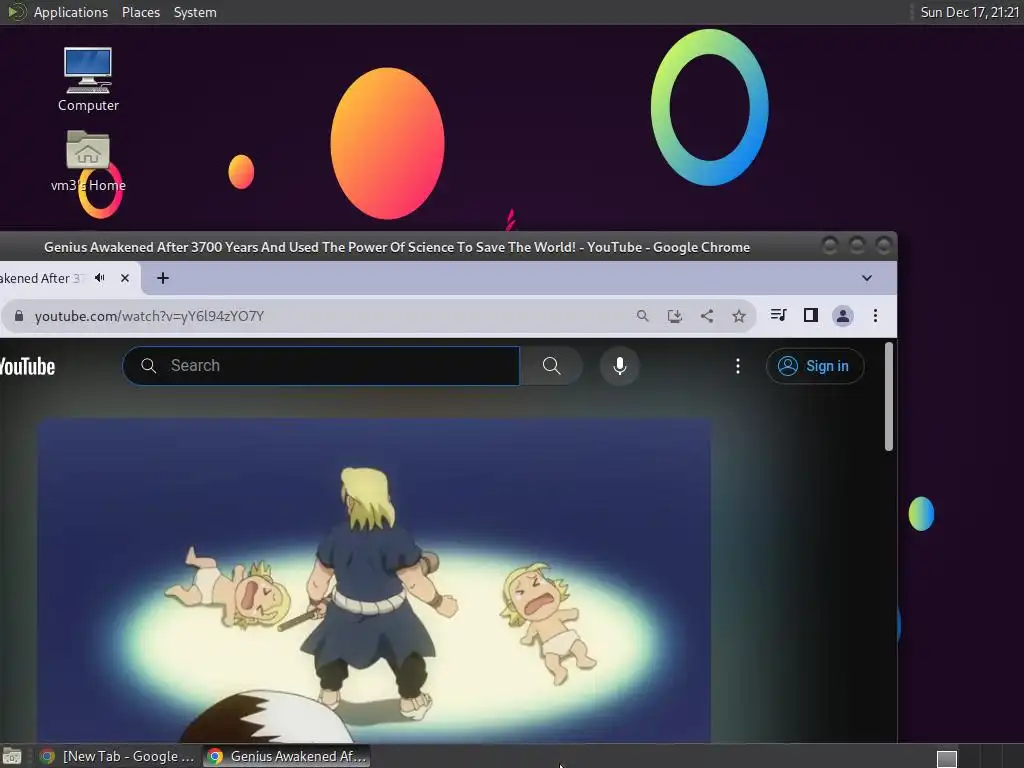This screenshot has height=768, width=1024.
Task: Mute the tab using the speaker icon
Action: (99, 278)
